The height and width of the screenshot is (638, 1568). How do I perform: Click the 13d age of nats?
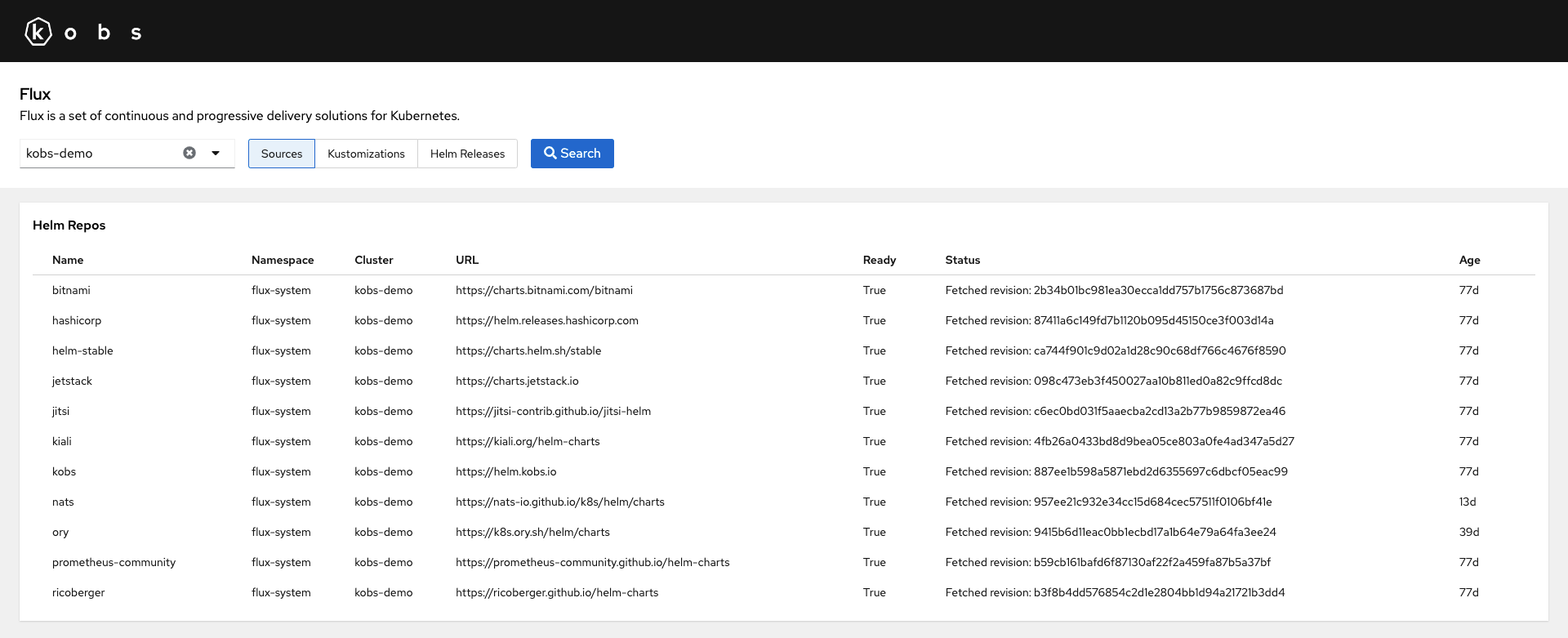(x=1468, y=502)
